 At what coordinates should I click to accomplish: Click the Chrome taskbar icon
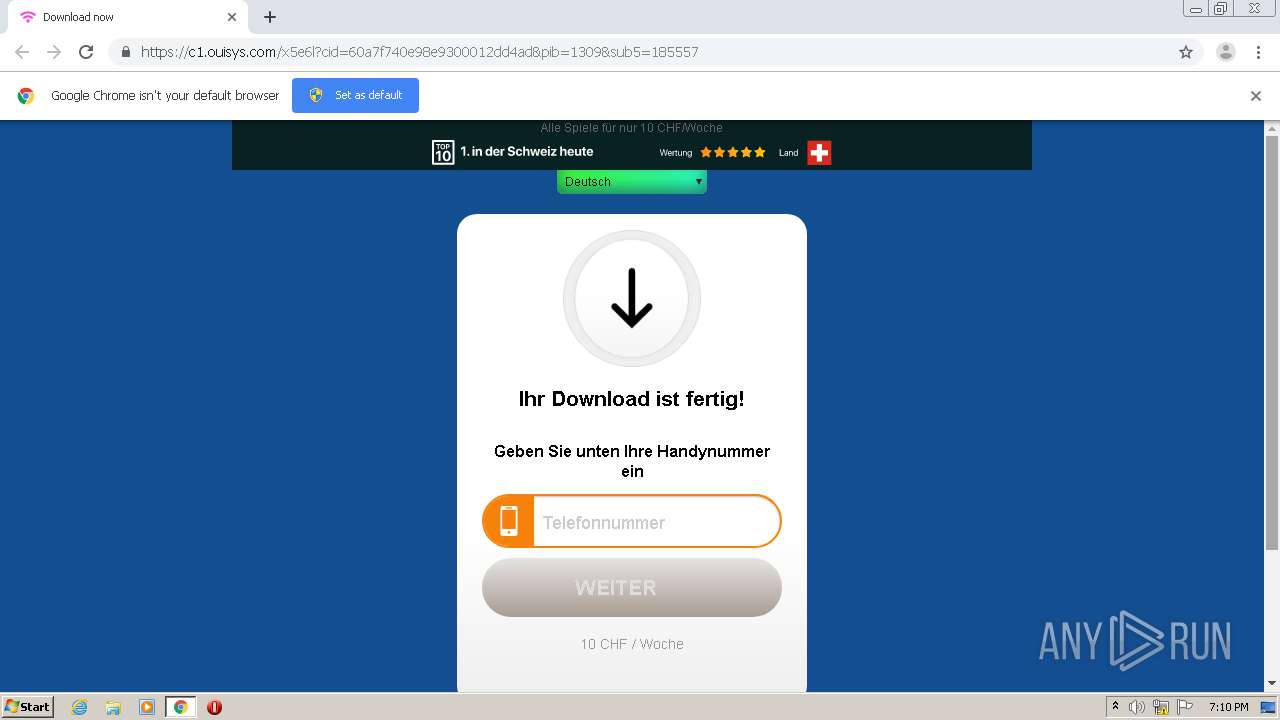pyautogui.click(x=180, y=707)
